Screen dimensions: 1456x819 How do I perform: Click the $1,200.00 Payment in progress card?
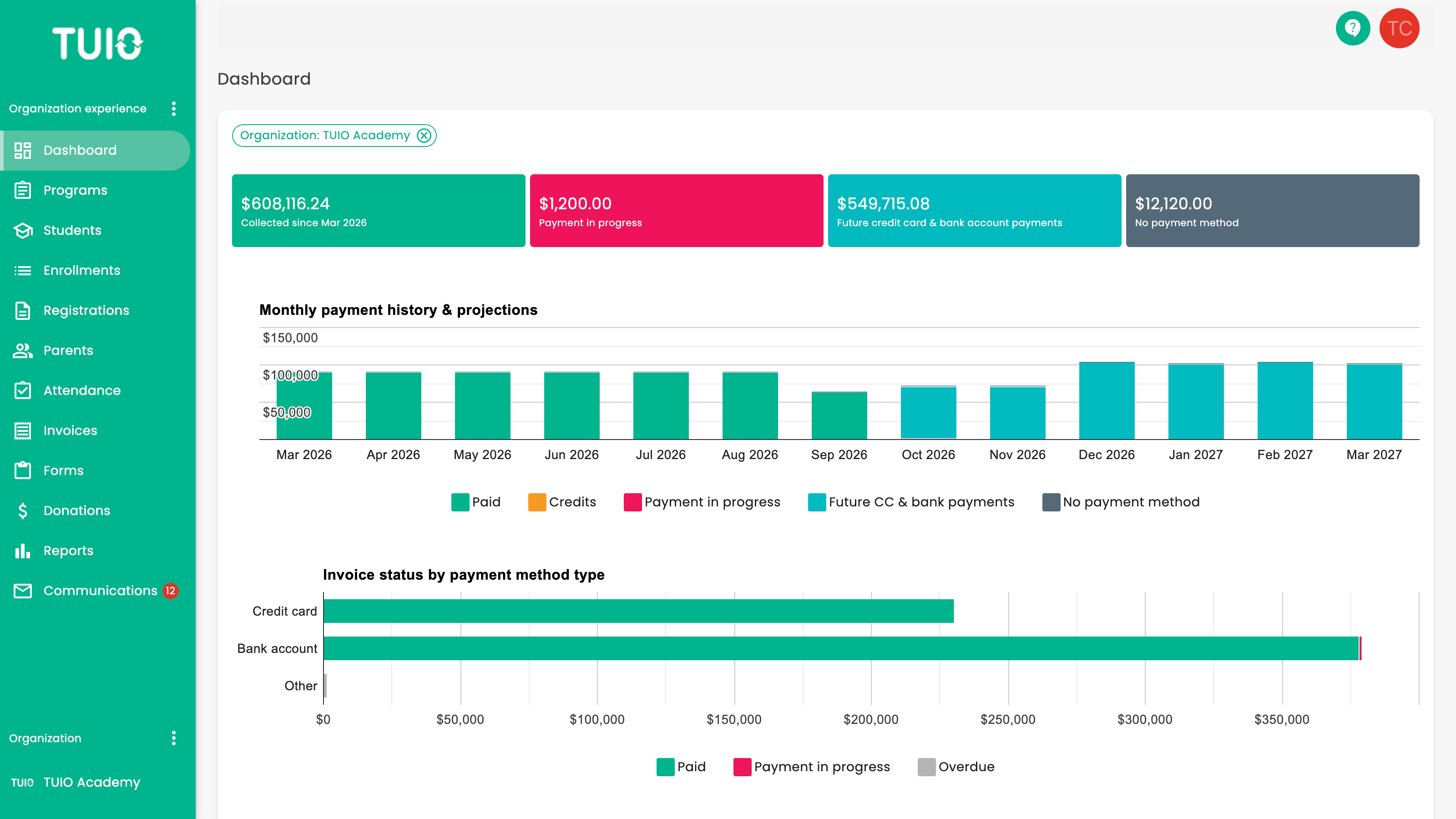(x=677, y=210)
